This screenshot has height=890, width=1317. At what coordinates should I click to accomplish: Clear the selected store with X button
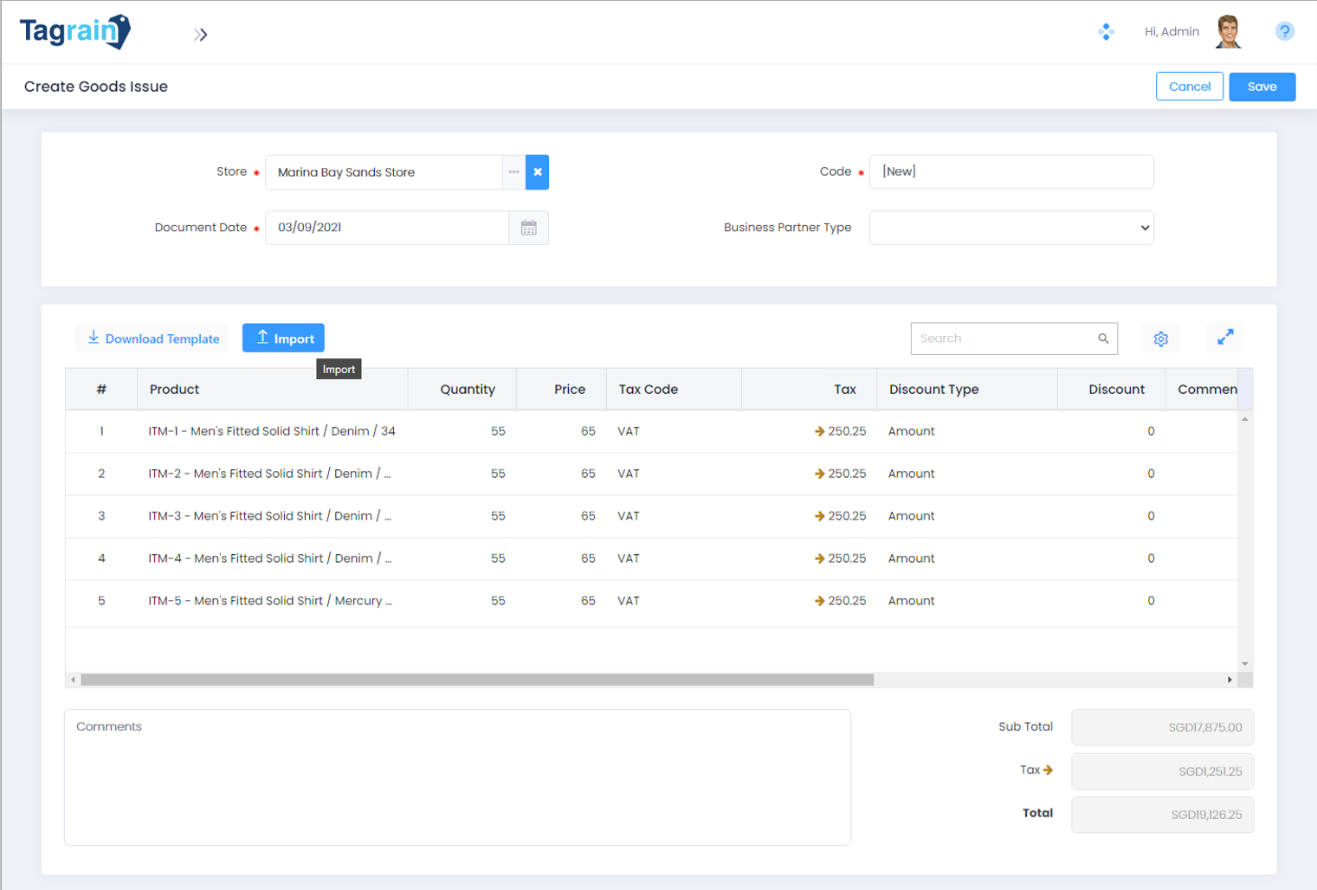pos(537,172)
